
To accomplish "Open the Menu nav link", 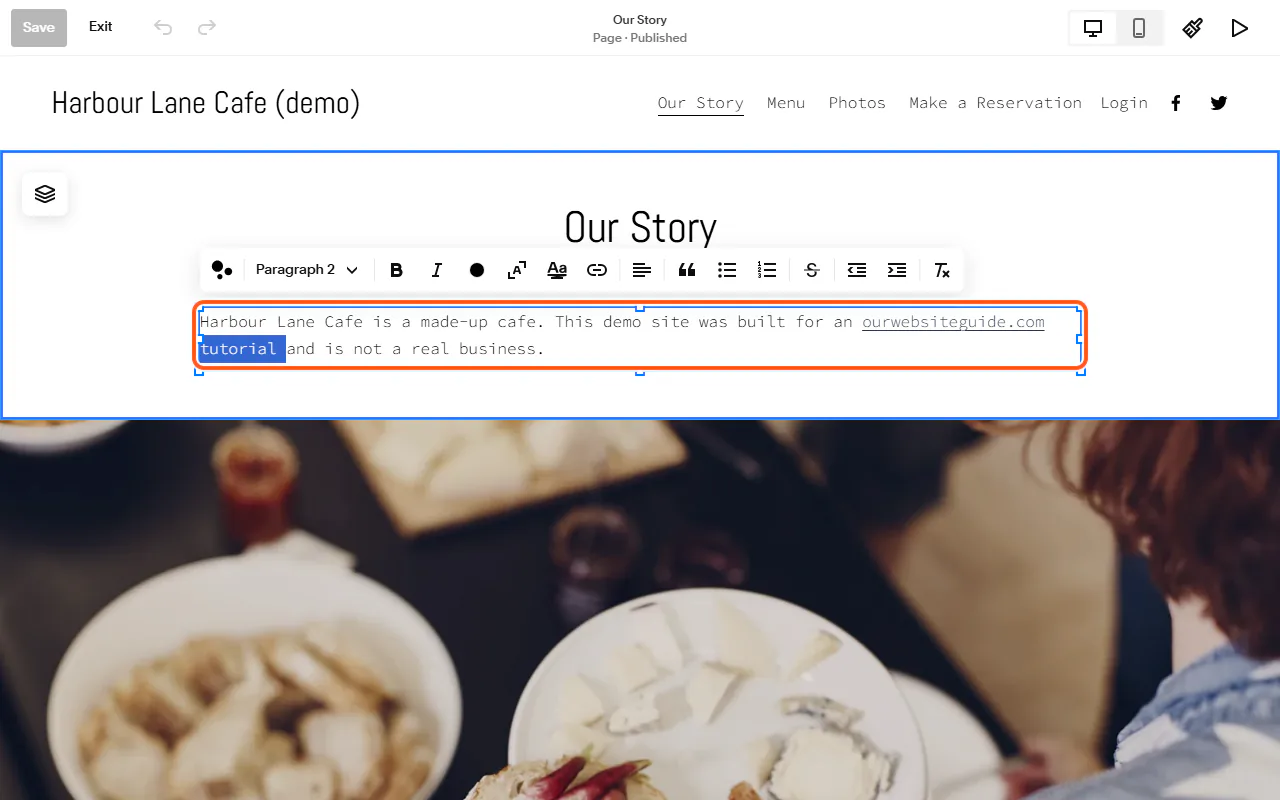I will 786,103.
